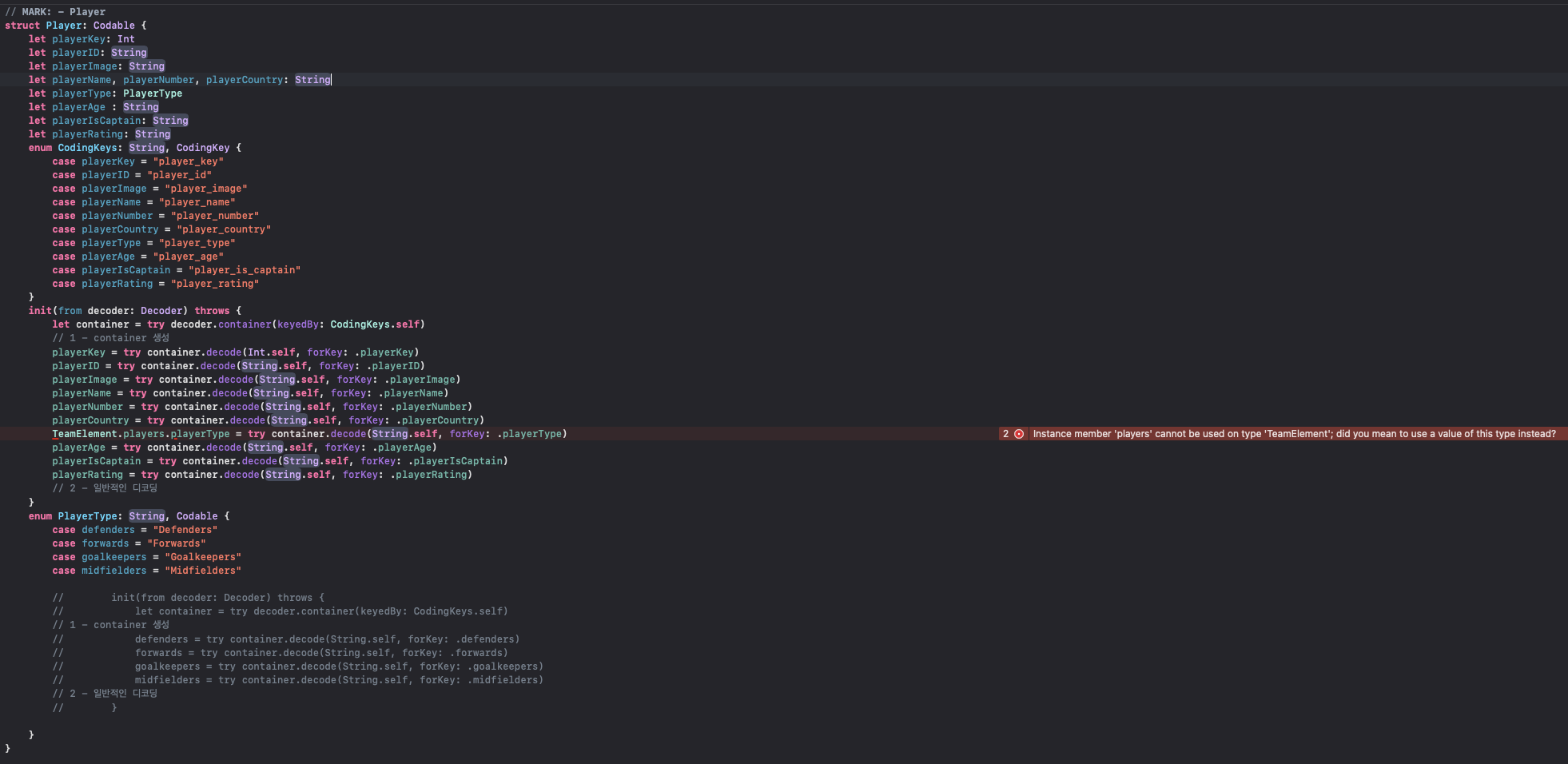The image size is (1568, 764).
Task: Click the "player_image" string literal
Action: pyautogui.click(x=206, y=189)
